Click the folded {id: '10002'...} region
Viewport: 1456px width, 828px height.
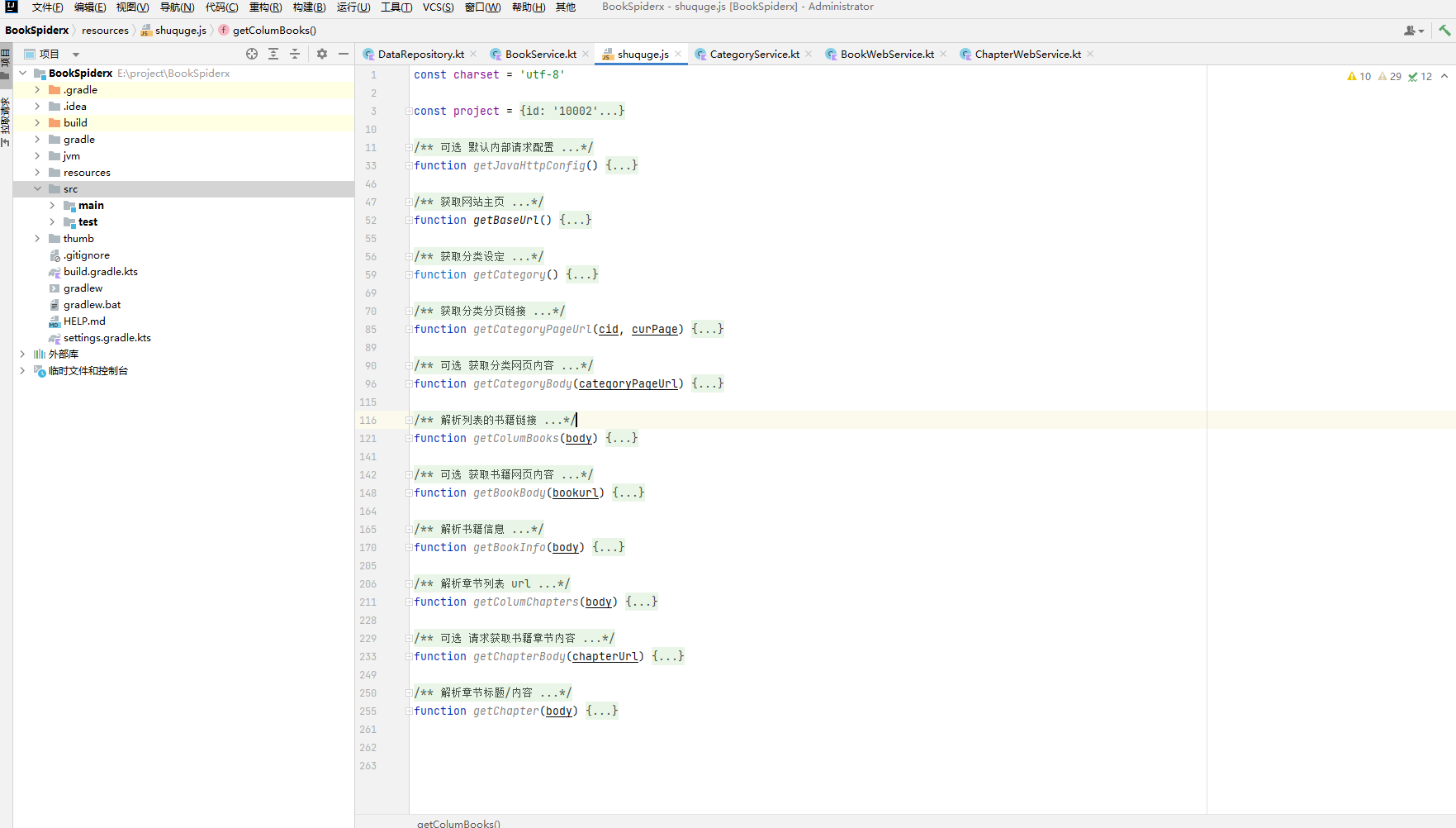(571, 111)
